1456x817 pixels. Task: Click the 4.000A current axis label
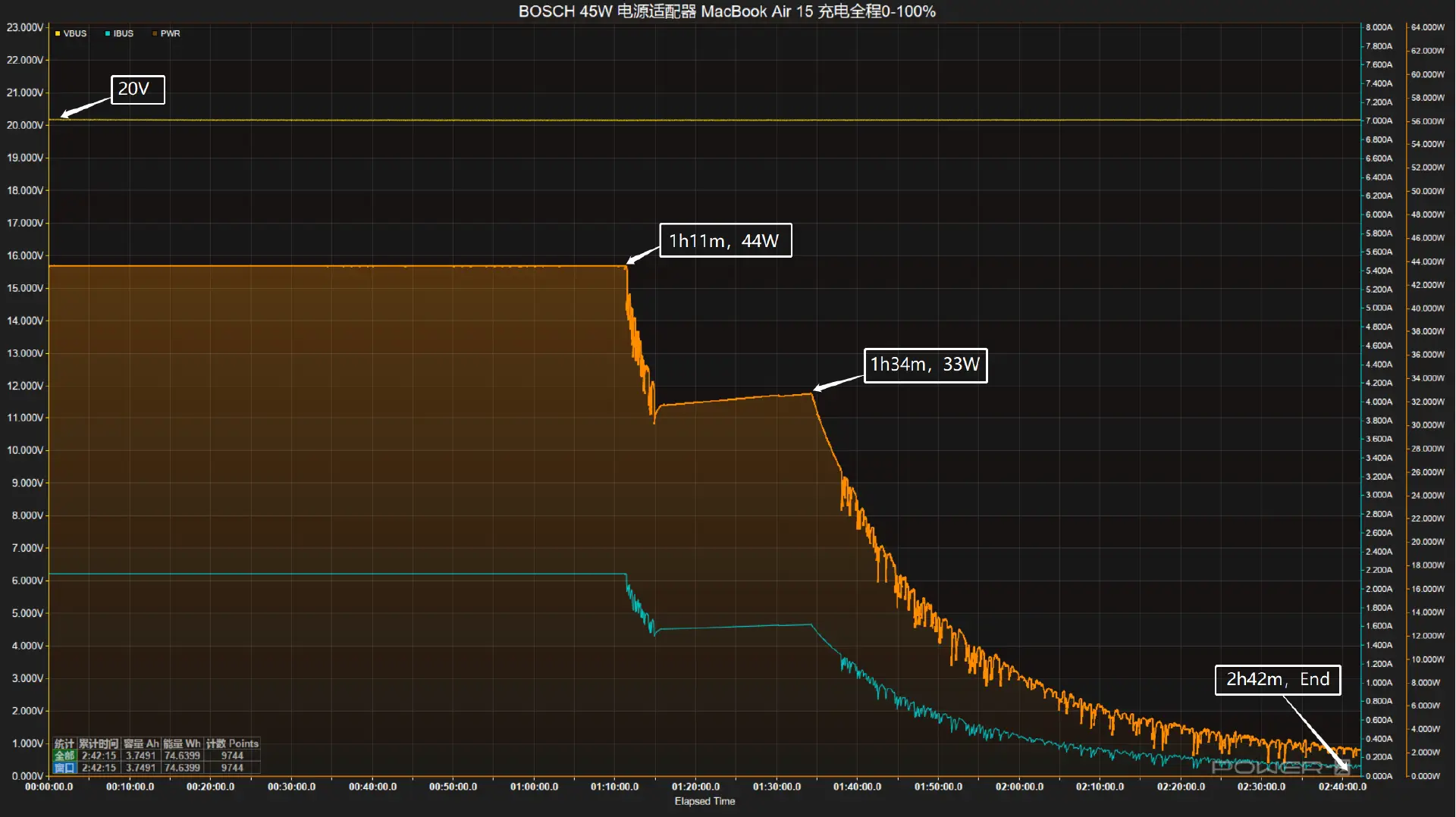pos(1379,402)
